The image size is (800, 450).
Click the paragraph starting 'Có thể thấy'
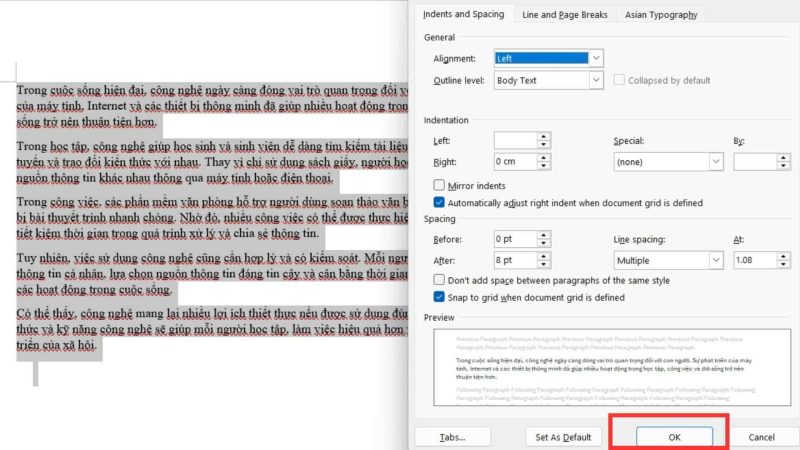[x=212, y=330]
